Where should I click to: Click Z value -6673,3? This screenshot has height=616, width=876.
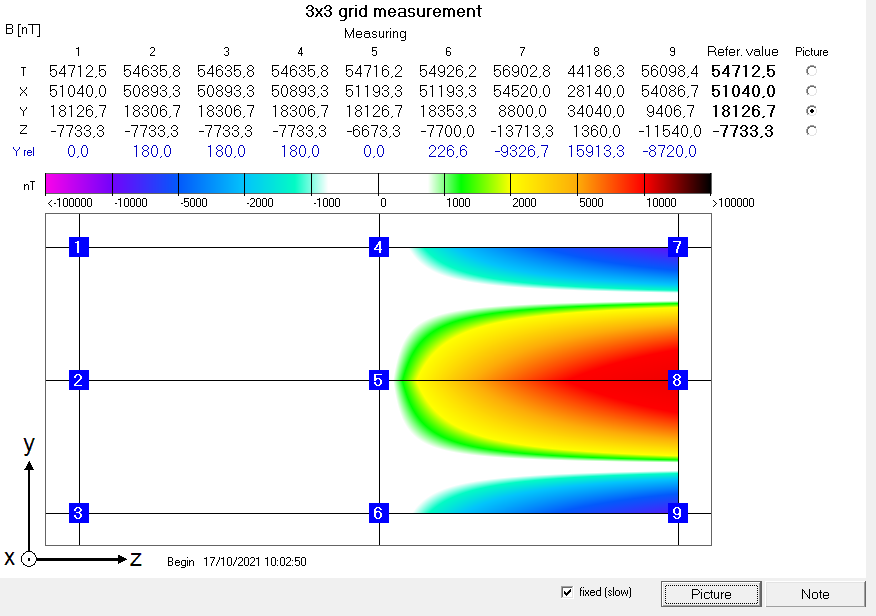(x=374, y=131)
